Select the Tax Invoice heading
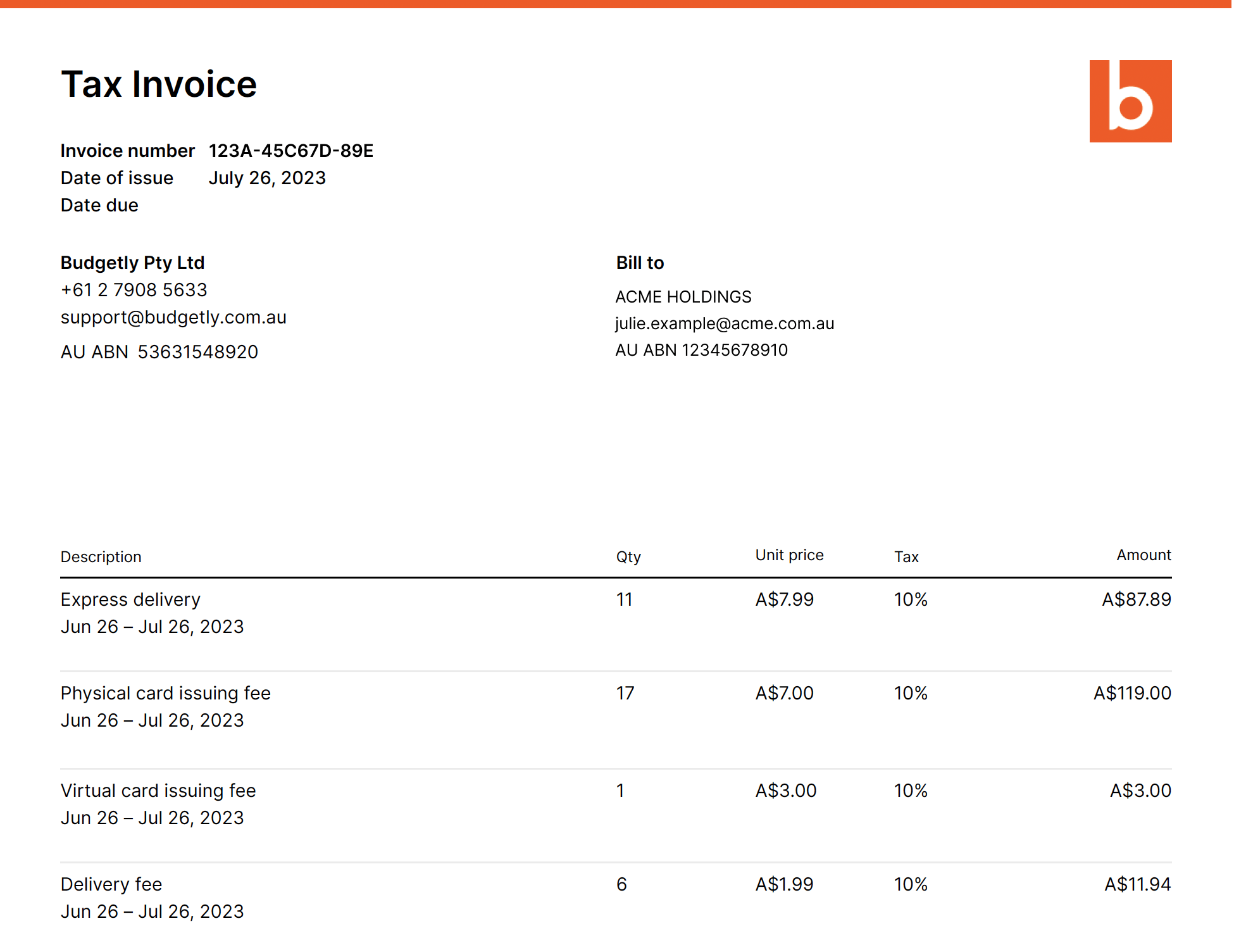The image size is (1234, 952). [x=159, y=83]
